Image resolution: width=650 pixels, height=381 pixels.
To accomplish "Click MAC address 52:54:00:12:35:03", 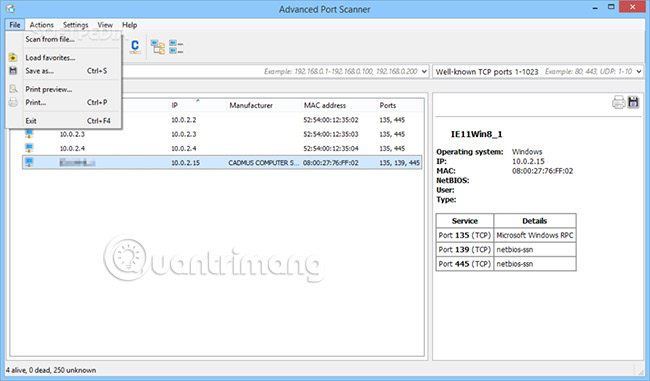I will [x=331, y=134].
